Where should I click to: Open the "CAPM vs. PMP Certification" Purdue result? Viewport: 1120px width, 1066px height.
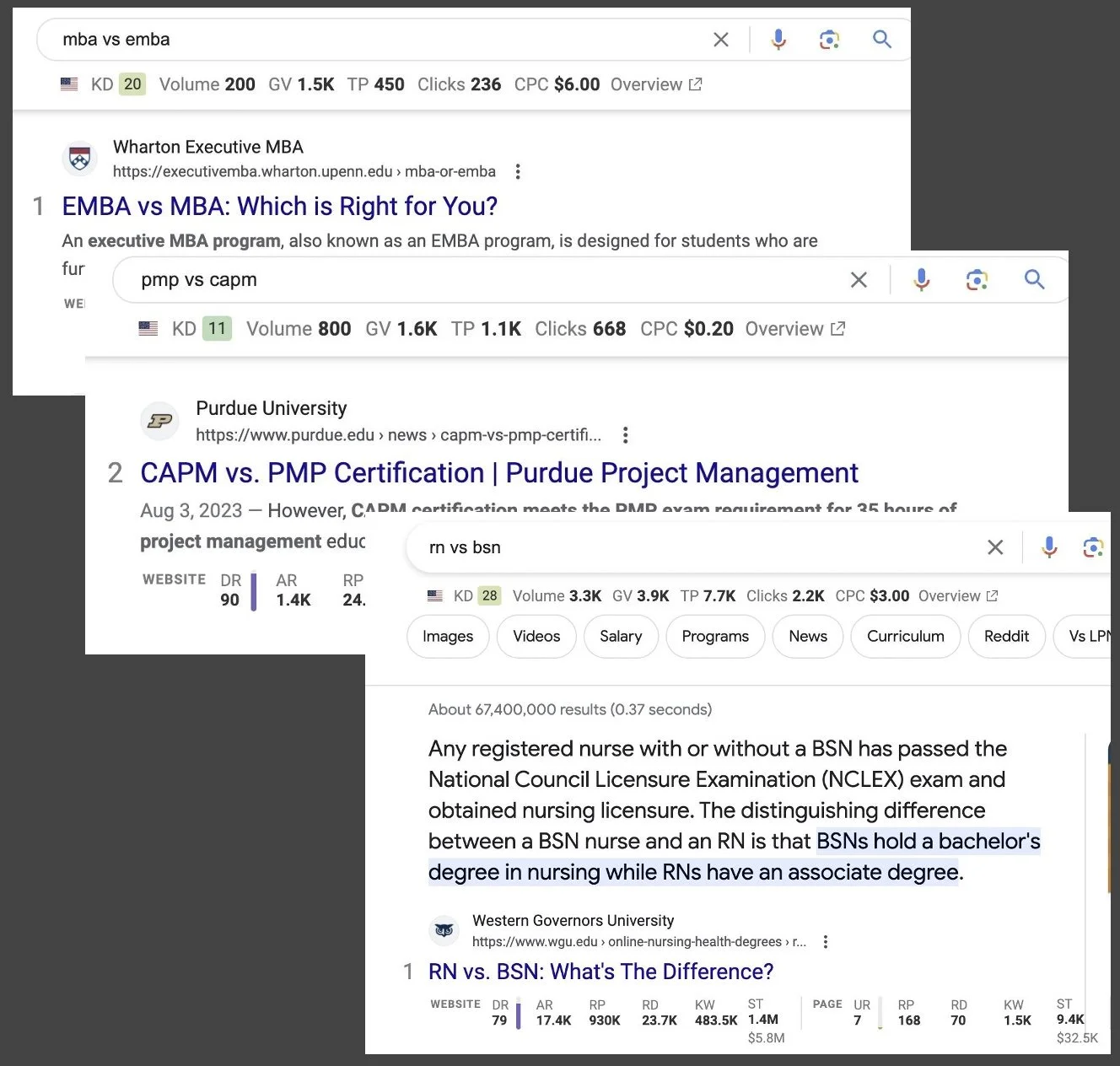pyautogui.click(x=499, y=473)
